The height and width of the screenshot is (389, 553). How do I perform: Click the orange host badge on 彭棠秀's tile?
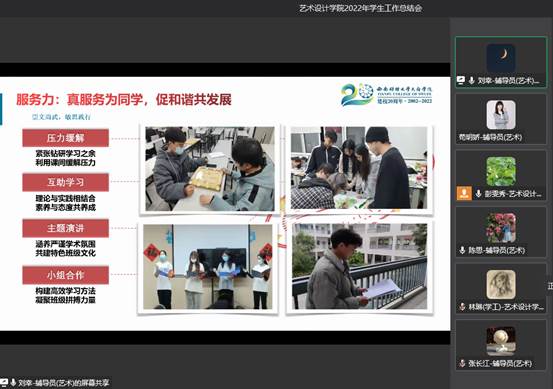(x=464, y=193)
